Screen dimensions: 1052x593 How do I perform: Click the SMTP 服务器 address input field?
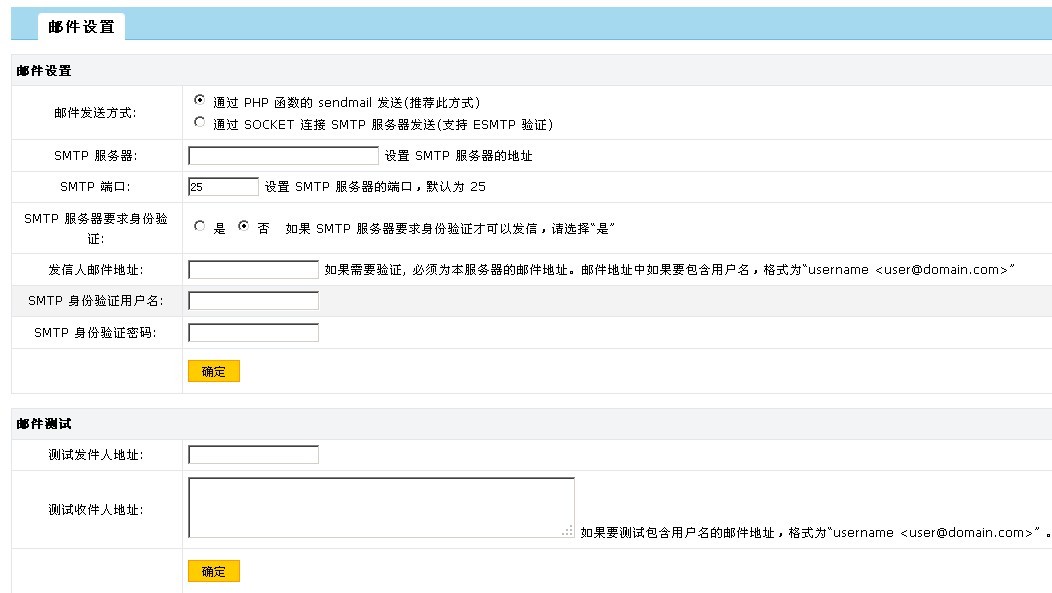283,156
